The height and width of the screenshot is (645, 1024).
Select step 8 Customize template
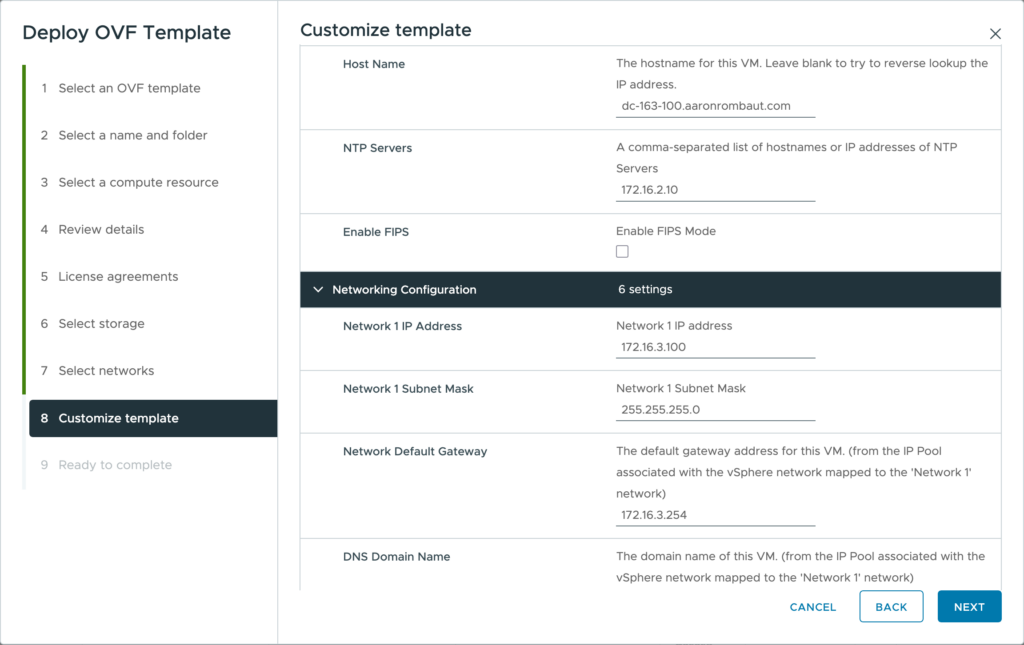(x=118, y=418)
